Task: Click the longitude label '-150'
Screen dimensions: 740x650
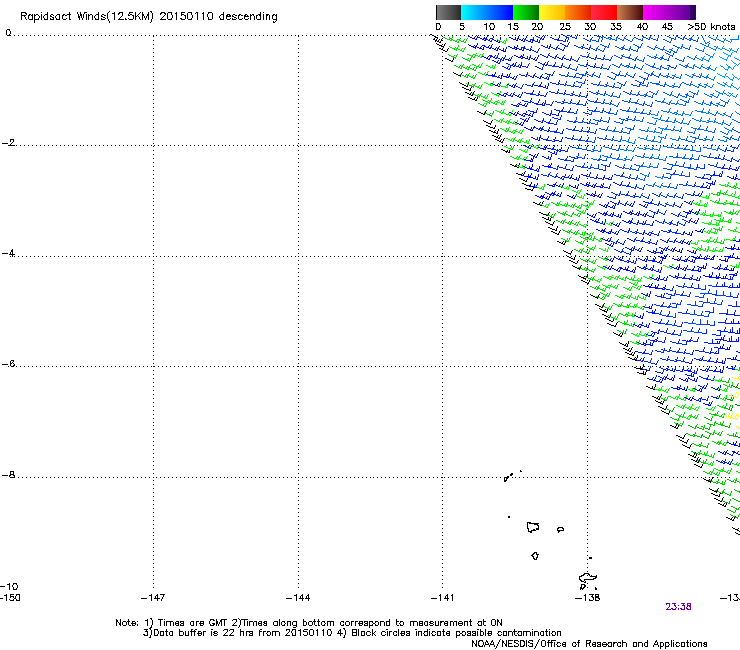Action: point(10,598)
